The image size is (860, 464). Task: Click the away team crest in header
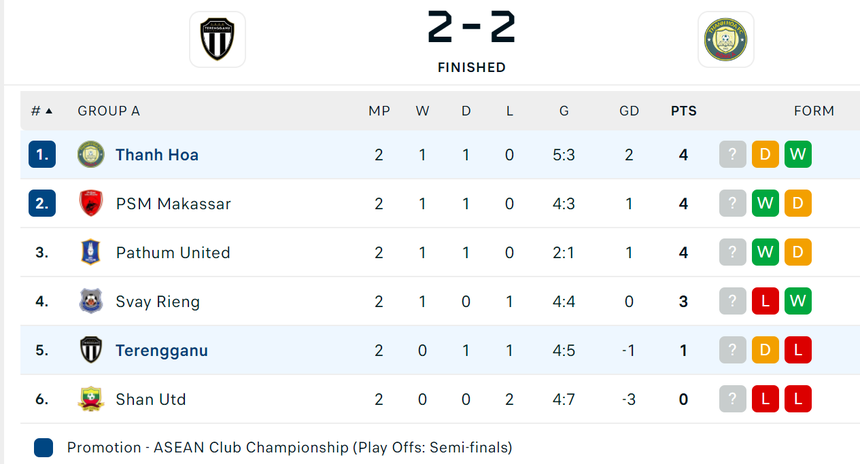[726, 40]
